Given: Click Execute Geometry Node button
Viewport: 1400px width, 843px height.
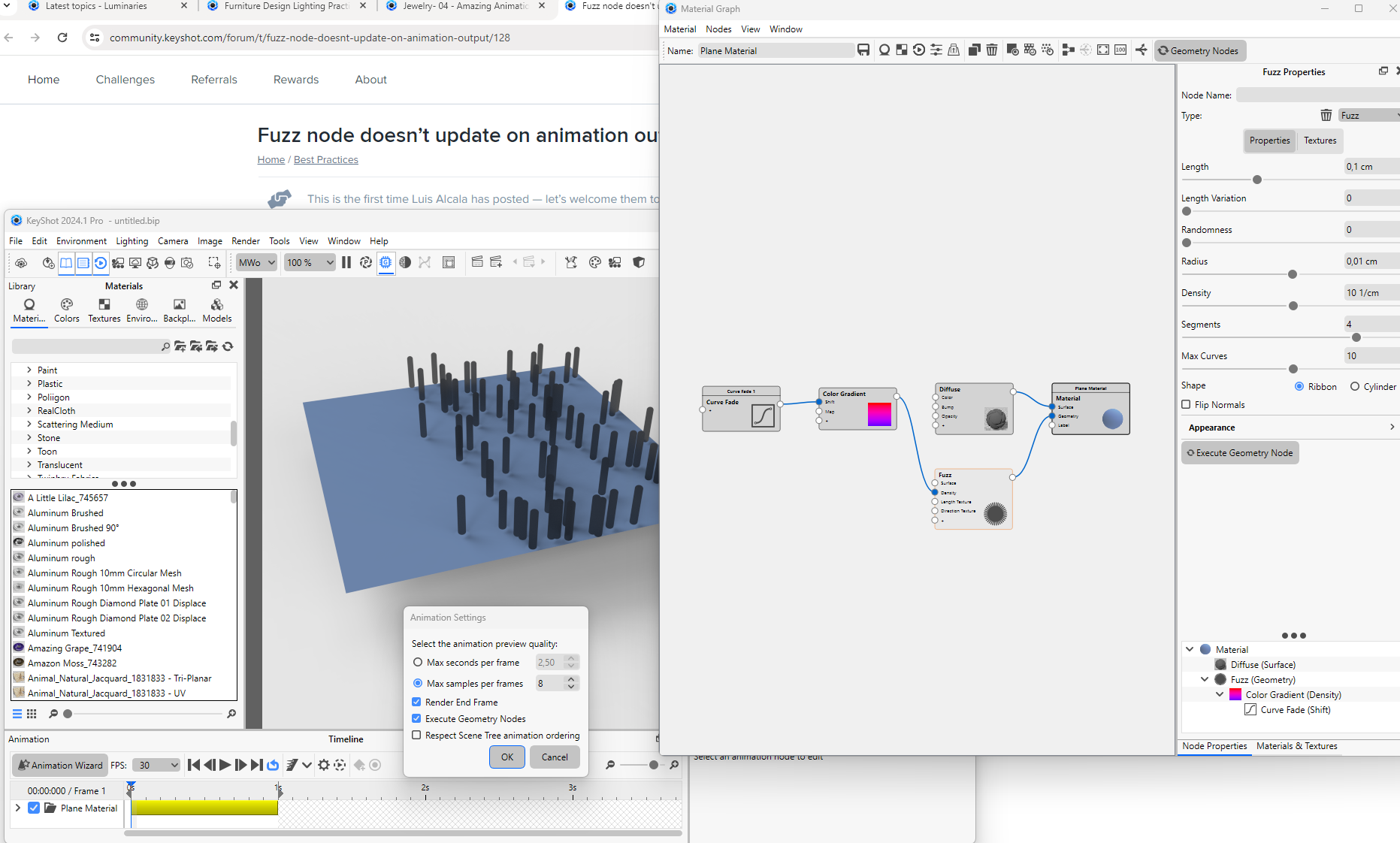Looking at the screenshot, I should [1240, 453].
